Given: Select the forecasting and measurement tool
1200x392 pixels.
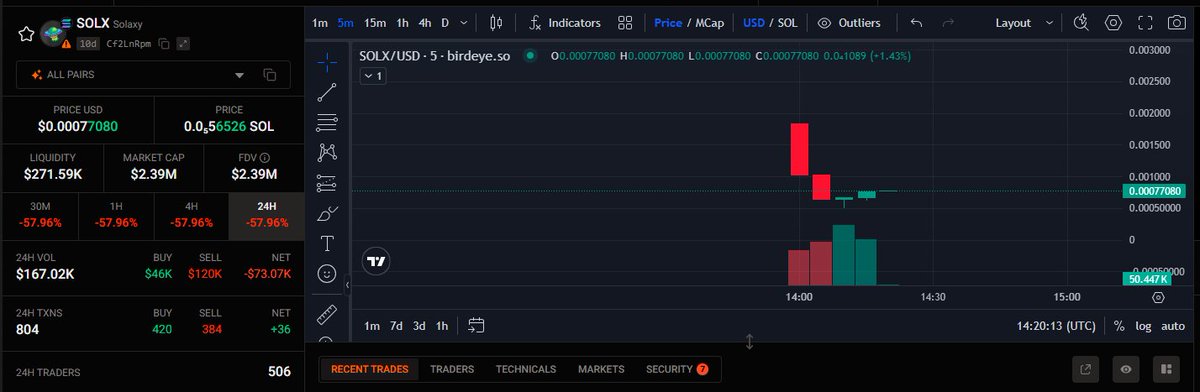Looking at the screenshot, I should (x=327, y=183).
